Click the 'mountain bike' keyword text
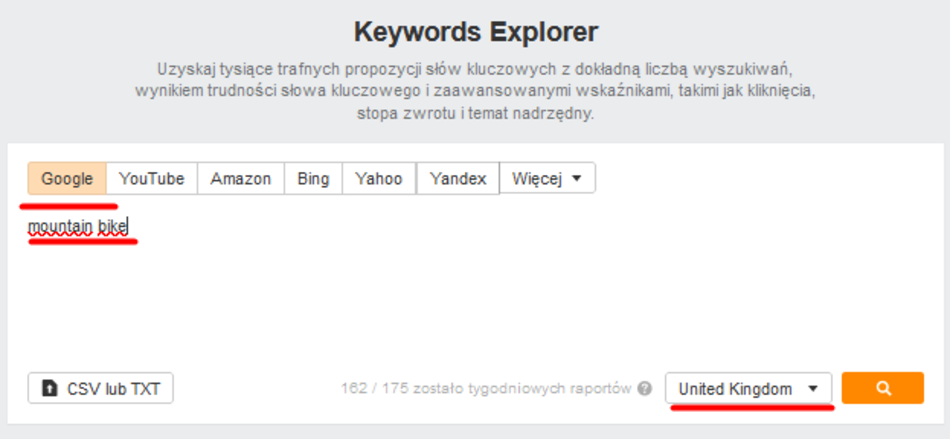Screen dimensions: 950x439 pyautogui.click(x=77, y=226)
